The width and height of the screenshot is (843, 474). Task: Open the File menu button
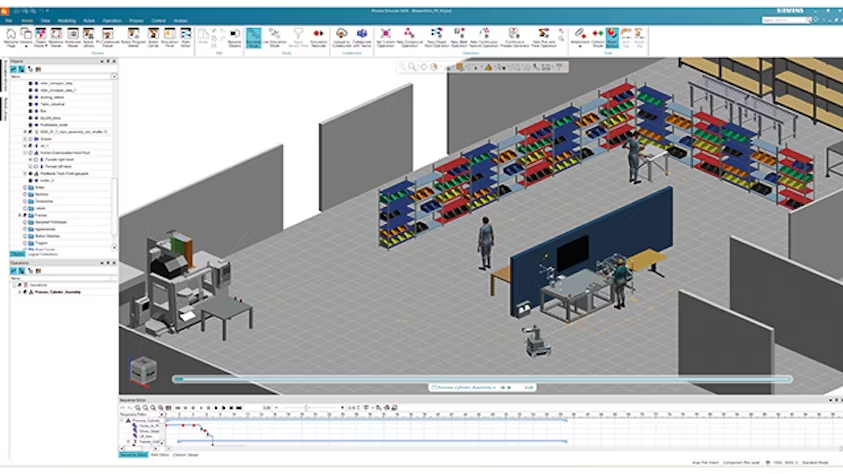pos(8,19)
